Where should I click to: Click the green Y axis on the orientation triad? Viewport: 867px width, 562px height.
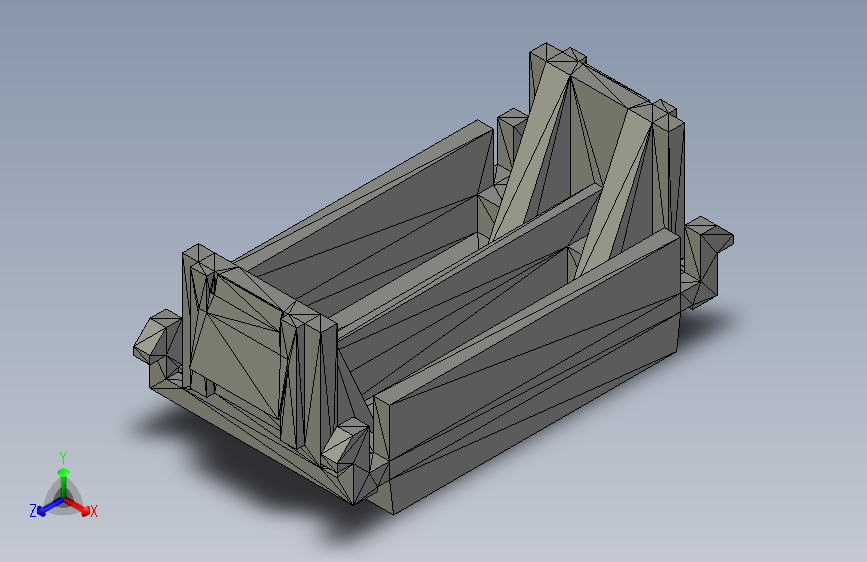(64, 482)
